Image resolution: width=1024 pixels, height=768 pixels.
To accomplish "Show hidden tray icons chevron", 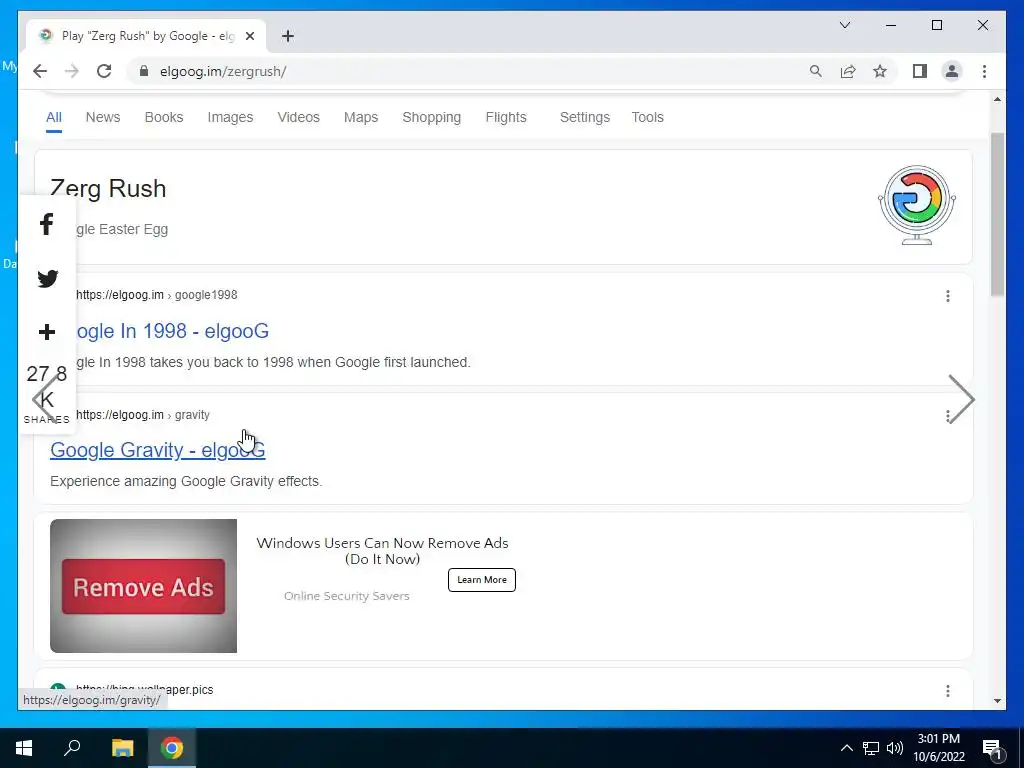I will click(x=846, y=748).
